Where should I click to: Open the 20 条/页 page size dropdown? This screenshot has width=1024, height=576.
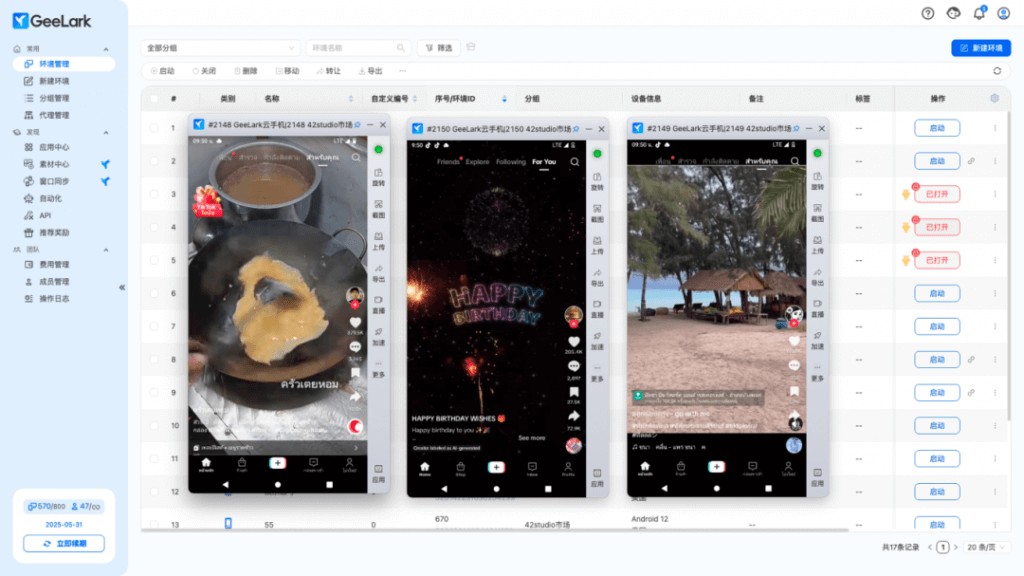tap(984, 547)
